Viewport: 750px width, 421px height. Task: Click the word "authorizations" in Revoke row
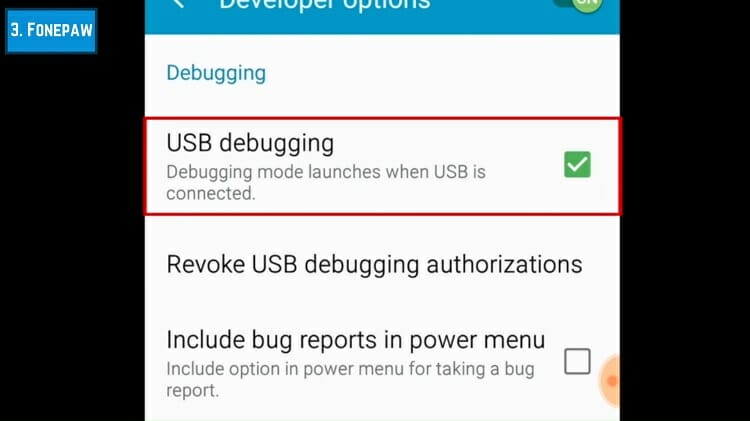click(504, 264)
